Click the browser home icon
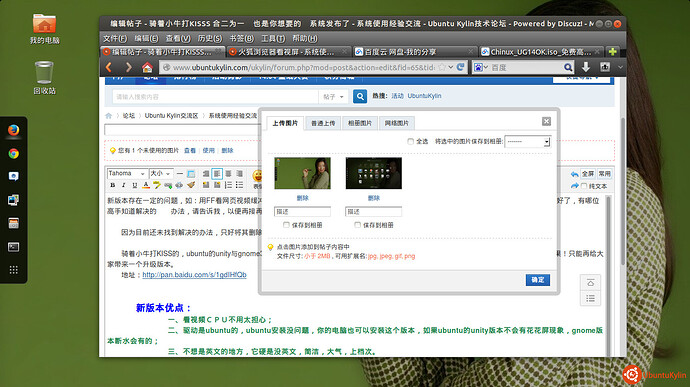This screenshot has width=690, height=387. (147, 67)
